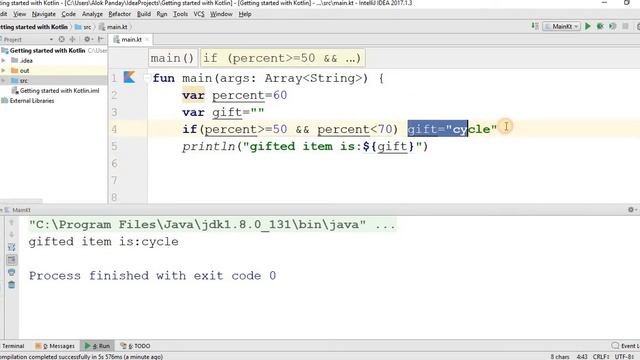
Task: Click the main.kt breadcrumb in navigation bar
Action: point(114,27)
